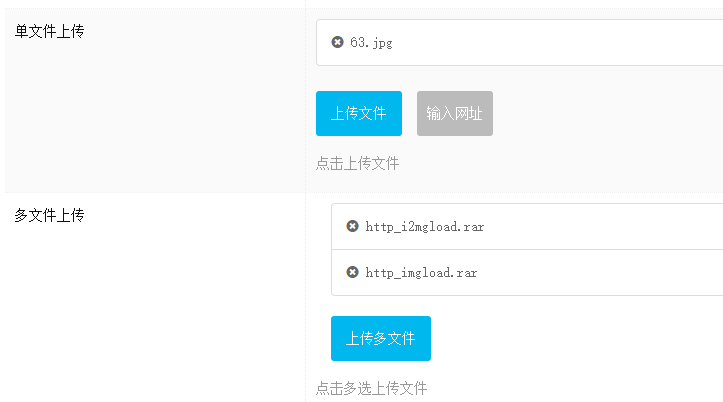Viewport: 723px width, 402px height.
Task: Click the 多文件上传 field label
Action: (x=49, y=215)
